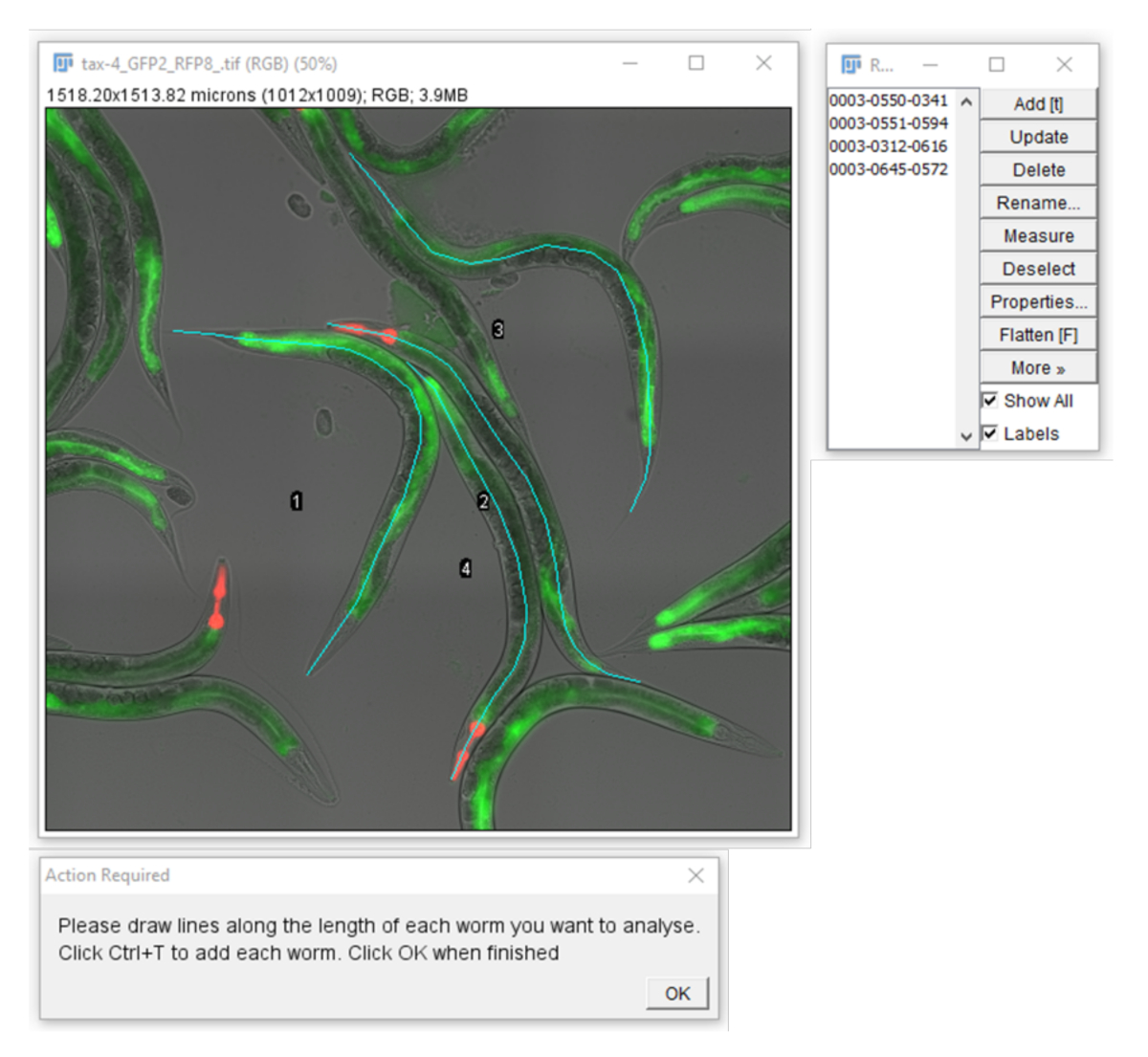Click the ImageJ icon in image window title
Image resolution: width=1148 pixels, height=1057 pixels.
tap(63, 64)
